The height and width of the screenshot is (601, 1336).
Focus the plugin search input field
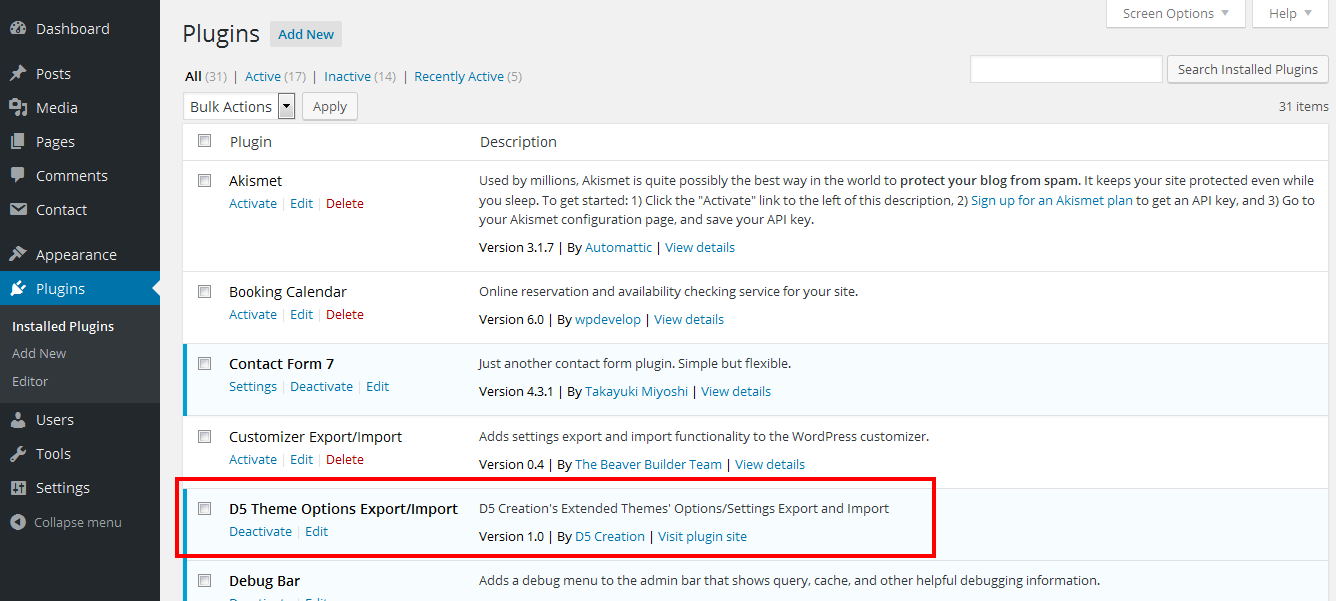pyautogui.click(x=1066, y=69)
